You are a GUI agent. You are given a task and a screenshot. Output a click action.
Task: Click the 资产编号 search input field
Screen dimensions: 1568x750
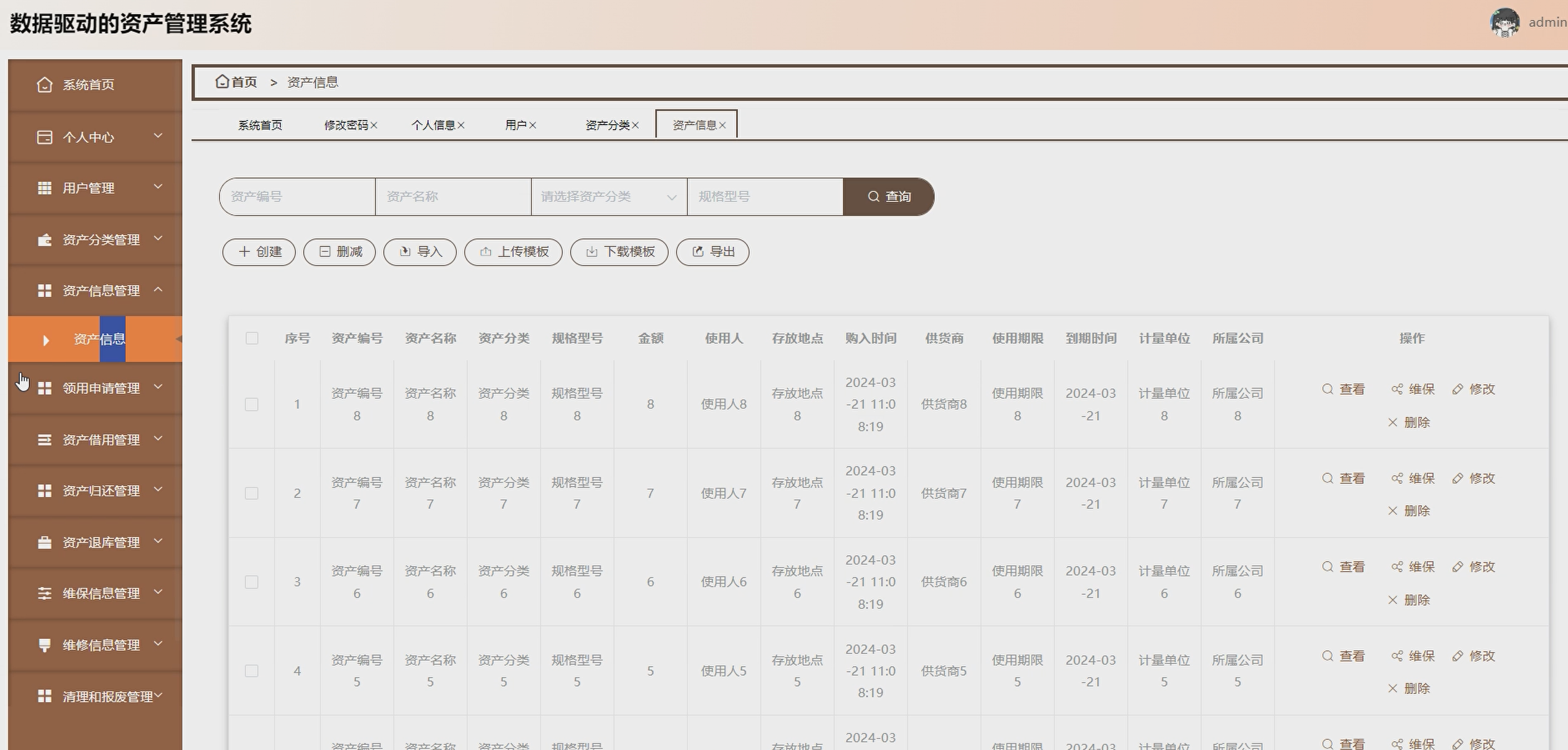tap(297, 197)
